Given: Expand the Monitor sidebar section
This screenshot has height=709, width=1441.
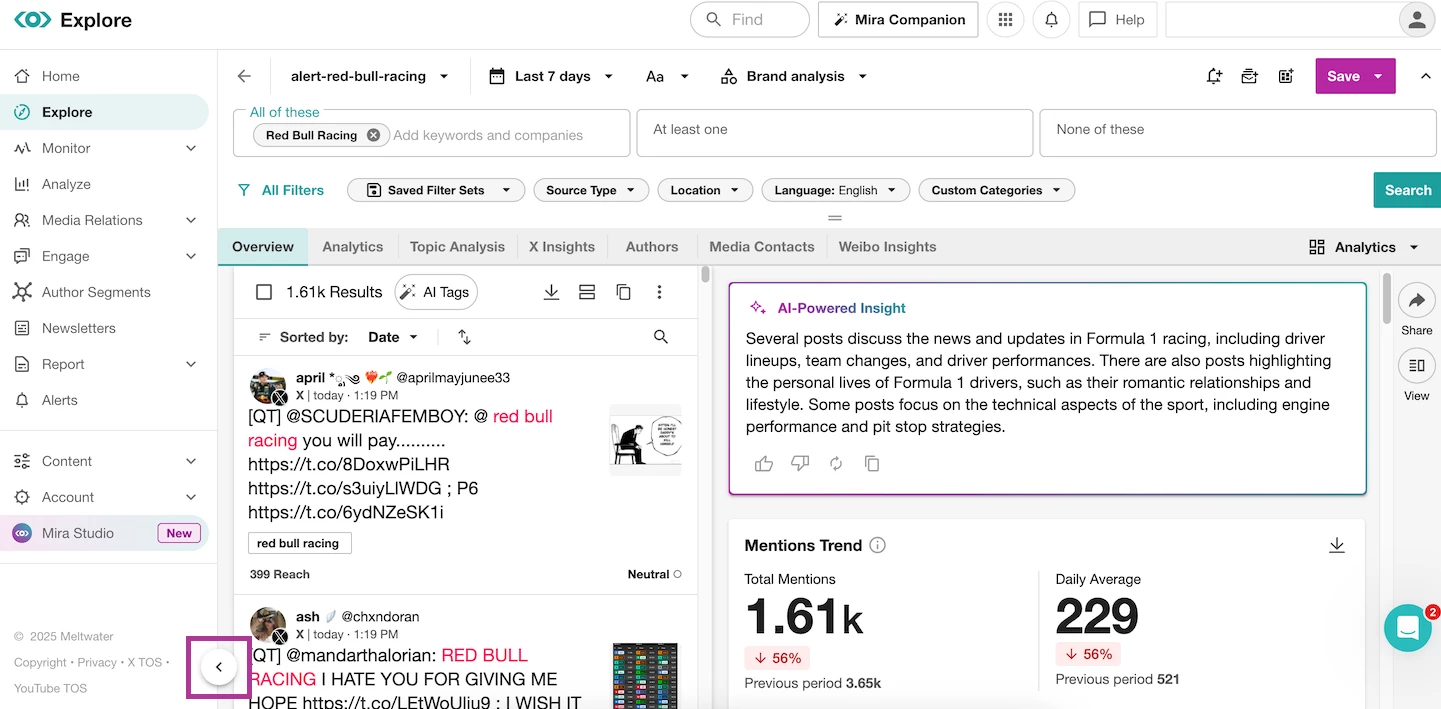Looking at the screenshot, I should point(191,148).
